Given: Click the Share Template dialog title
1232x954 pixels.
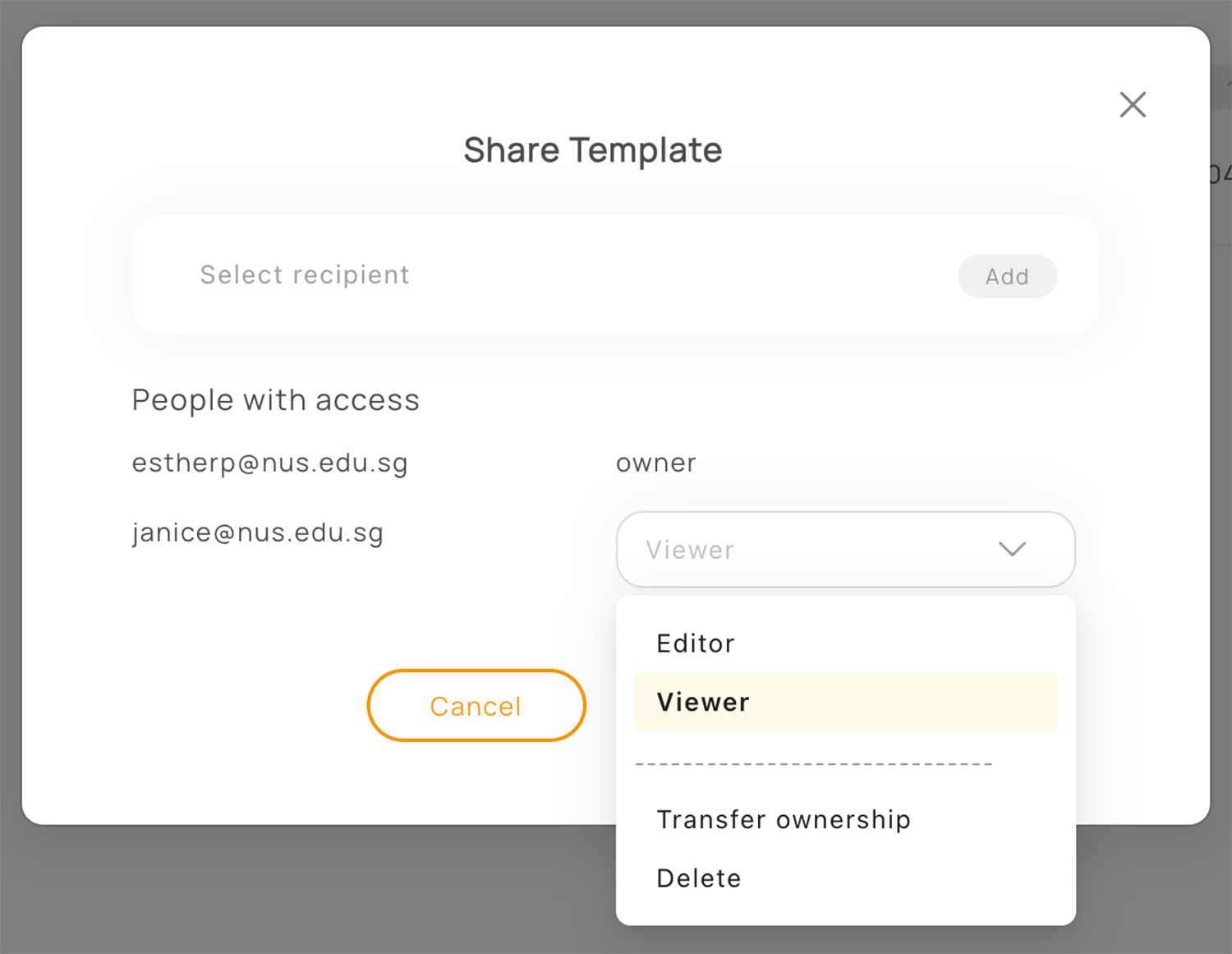Looking at the screenshot, I should pos(592,150).
